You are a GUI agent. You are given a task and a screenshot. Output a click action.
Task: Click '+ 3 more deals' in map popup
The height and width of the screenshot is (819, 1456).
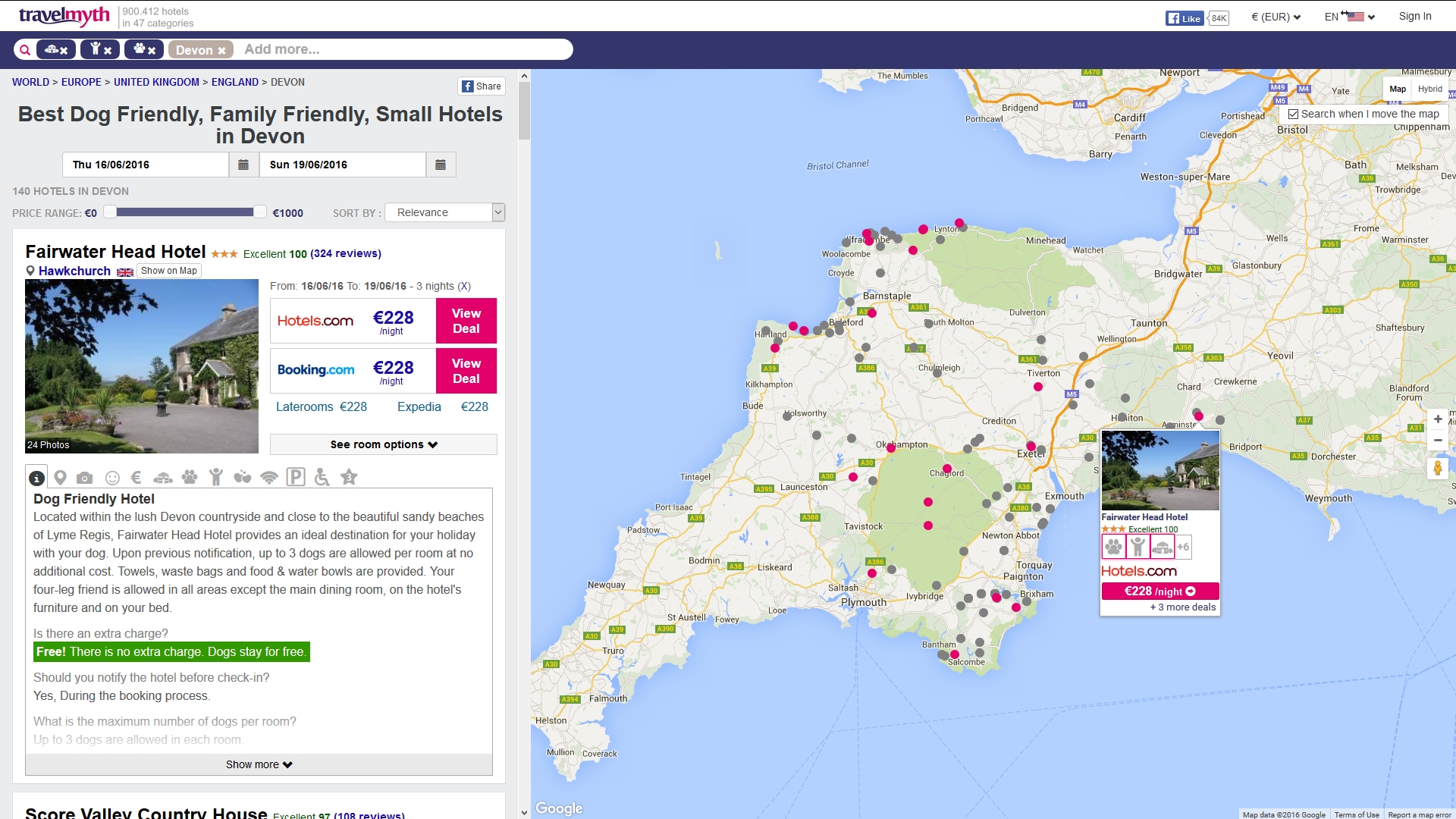(x=1183, y=607)
